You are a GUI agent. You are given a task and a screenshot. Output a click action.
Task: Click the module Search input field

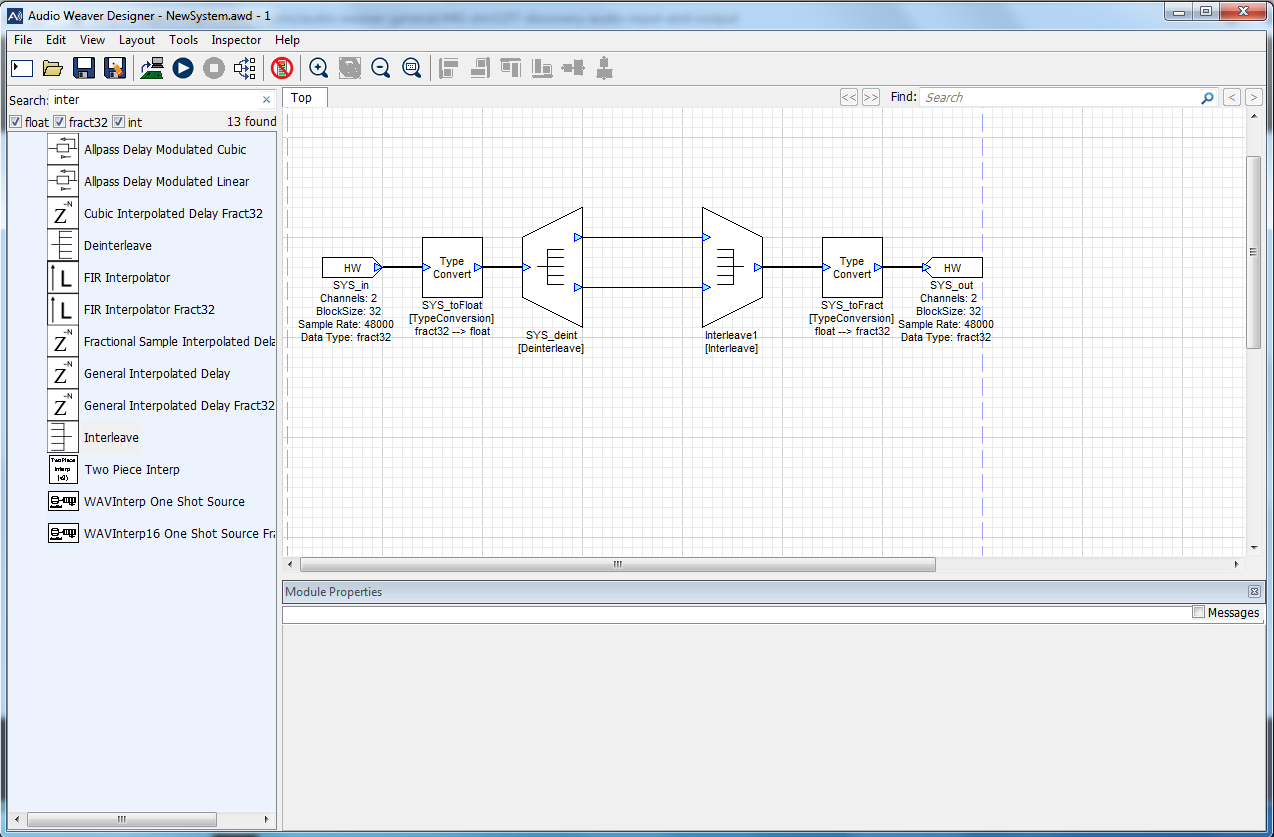coord(156,100)
